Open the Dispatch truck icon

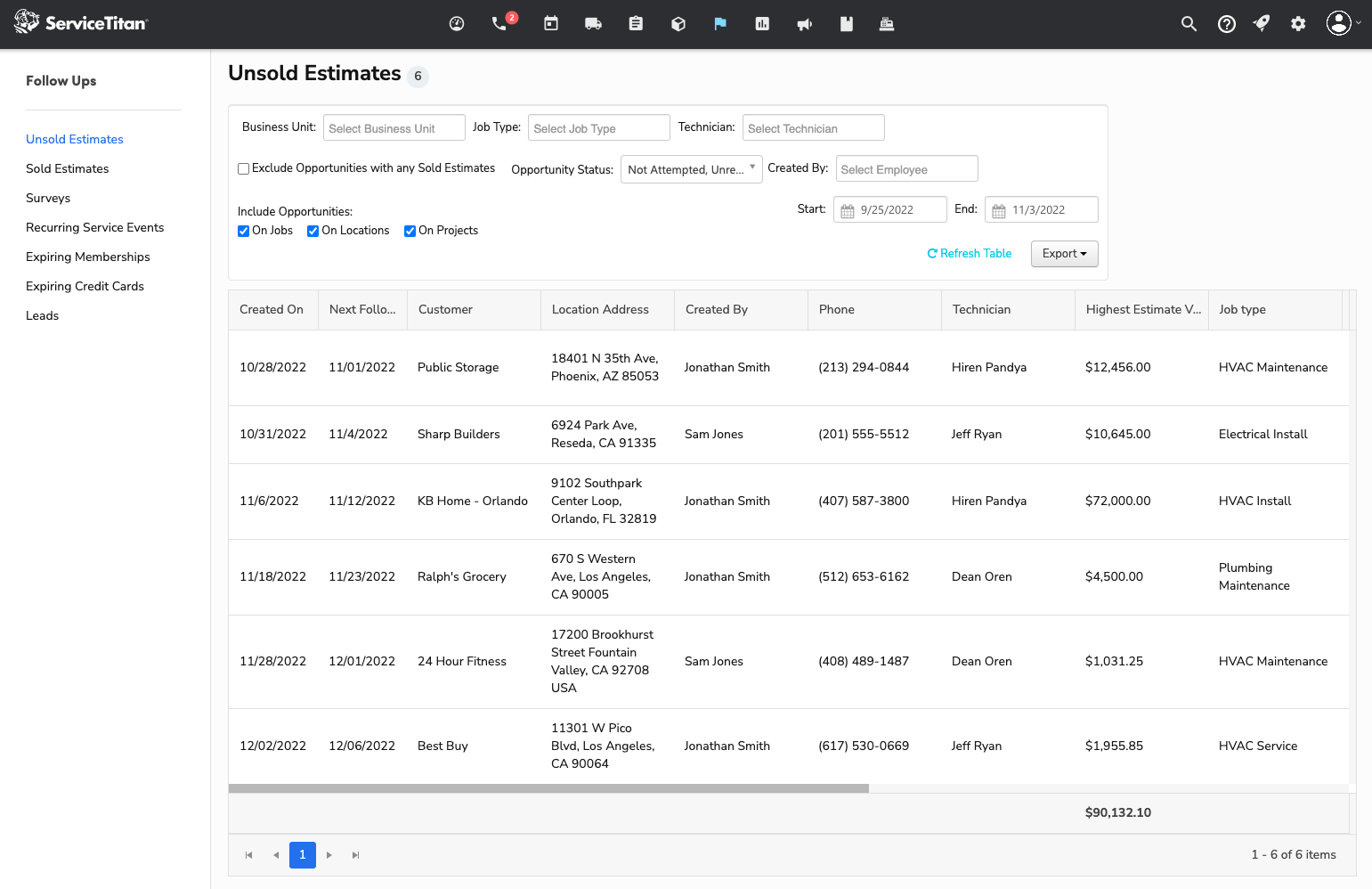point(594,24)
